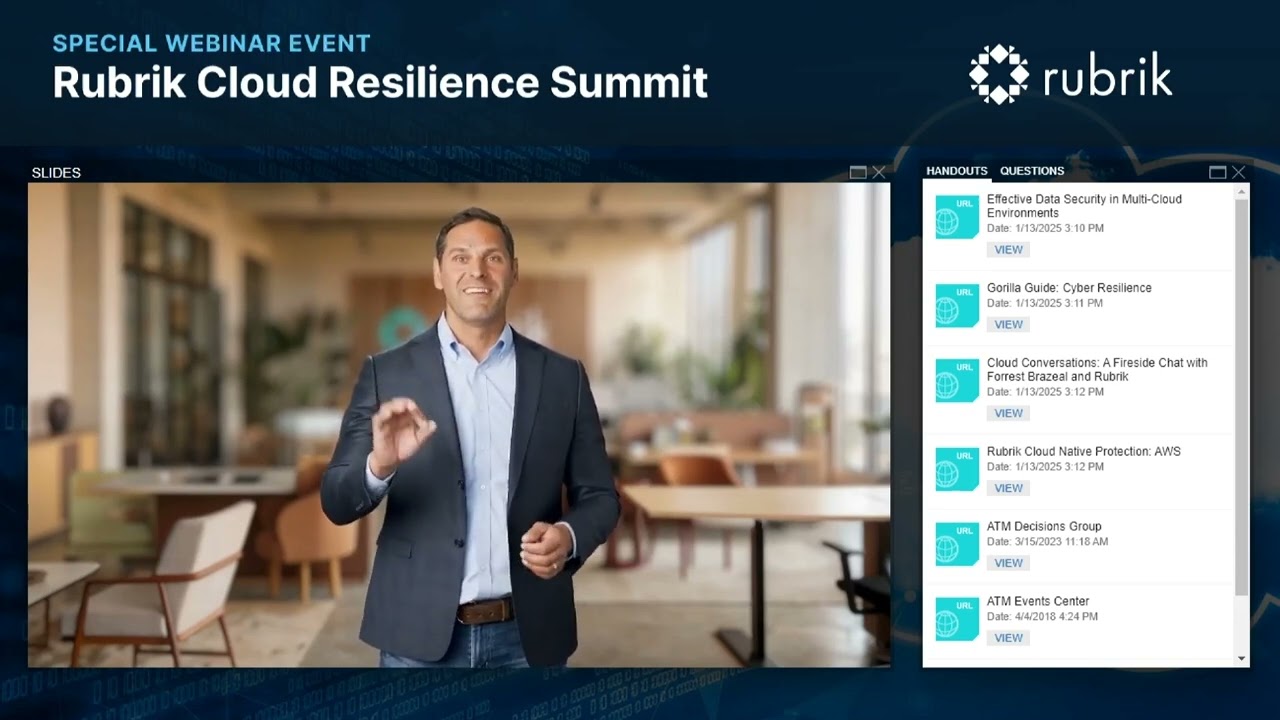
Task: Click the presenter video in SLIDES panel
Action: tap(459, 425)
